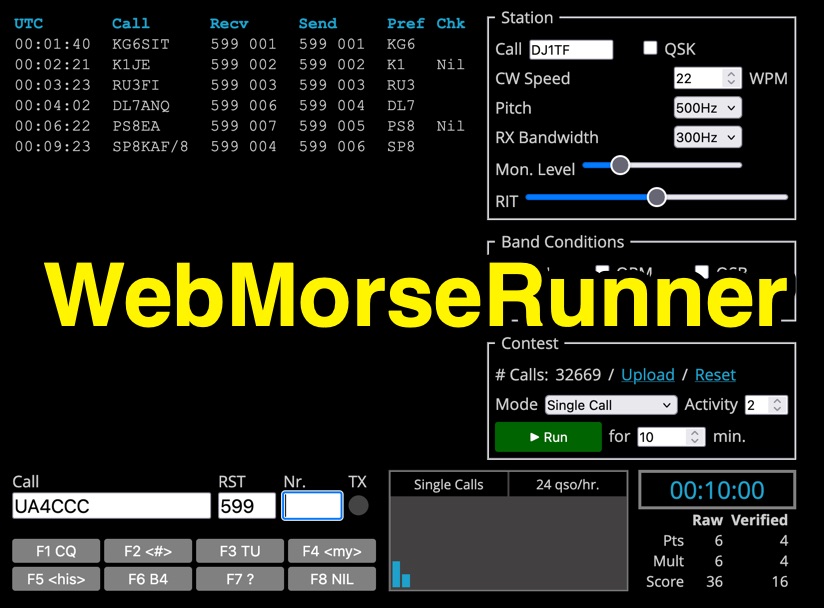Click the F1 CQ button
The width and height of the screenshot is (824, 608).
coord(56,551)
